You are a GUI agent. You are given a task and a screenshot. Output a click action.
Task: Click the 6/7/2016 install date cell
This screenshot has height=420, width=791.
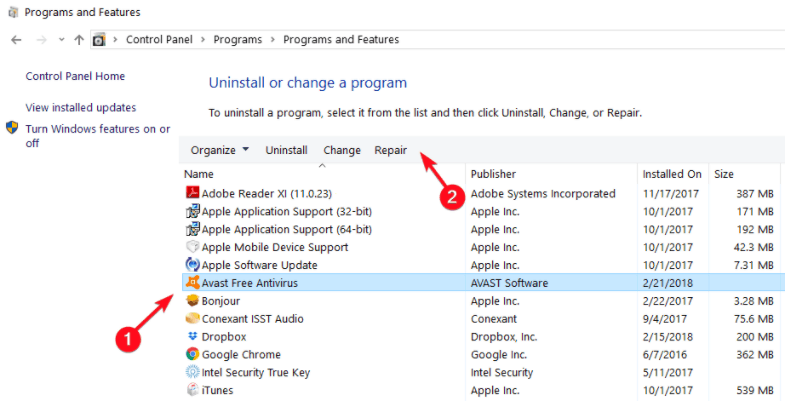pyautogui.click(x=664, y=354)
